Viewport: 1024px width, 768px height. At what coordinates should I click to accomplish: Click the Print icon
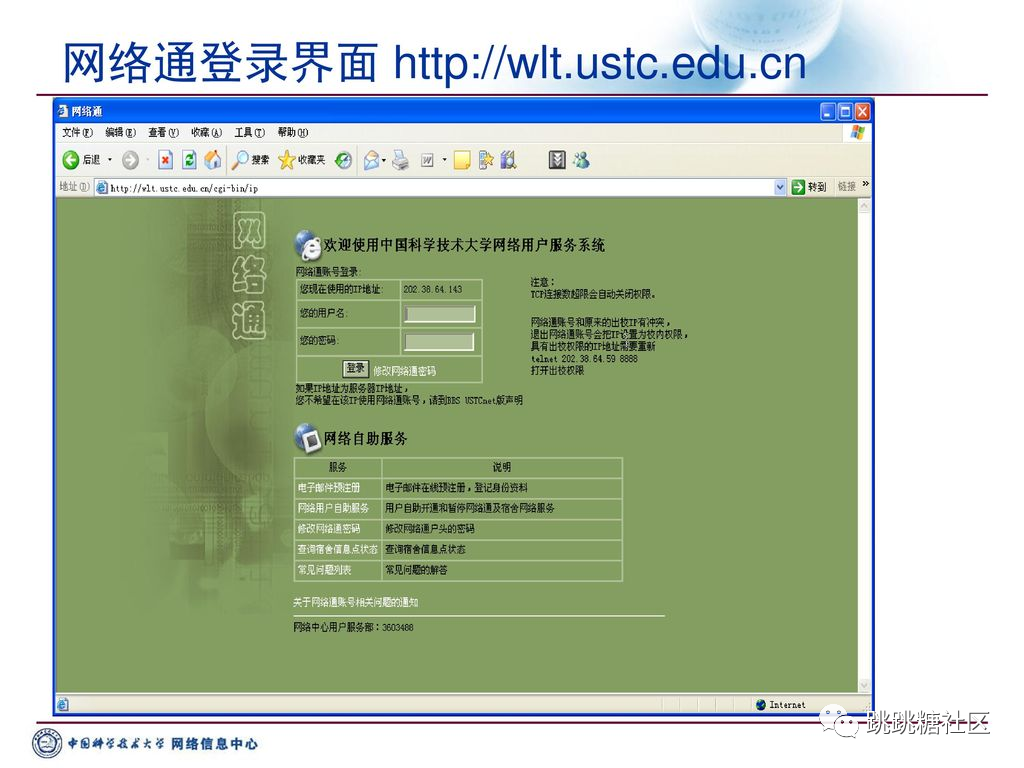(400, 159)
